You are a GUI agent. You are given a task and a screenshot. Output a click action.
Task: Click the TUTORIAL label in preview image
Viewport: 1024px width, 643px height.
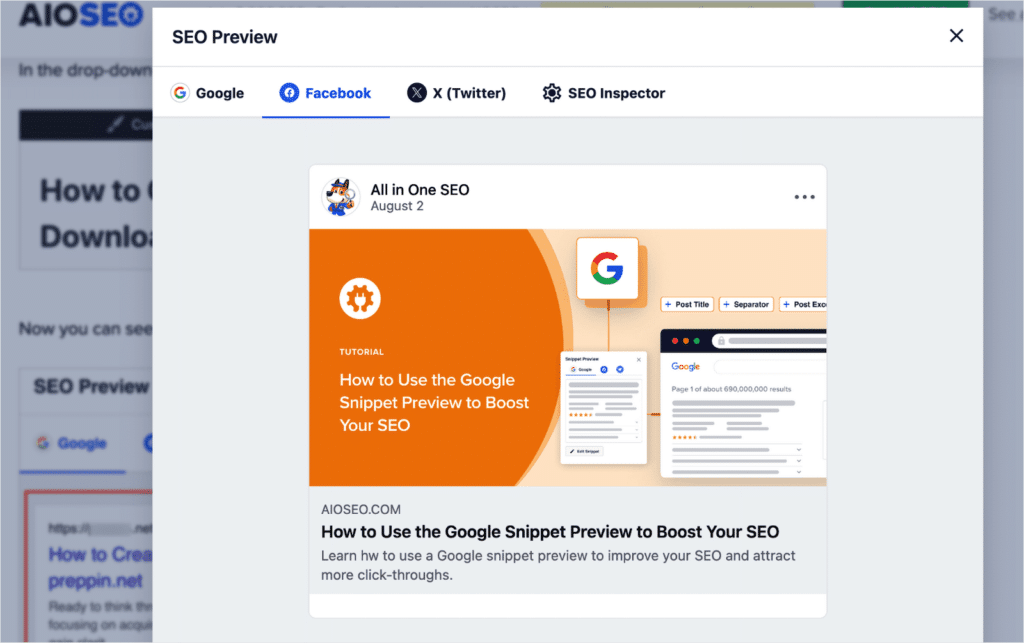pos(361,352)
